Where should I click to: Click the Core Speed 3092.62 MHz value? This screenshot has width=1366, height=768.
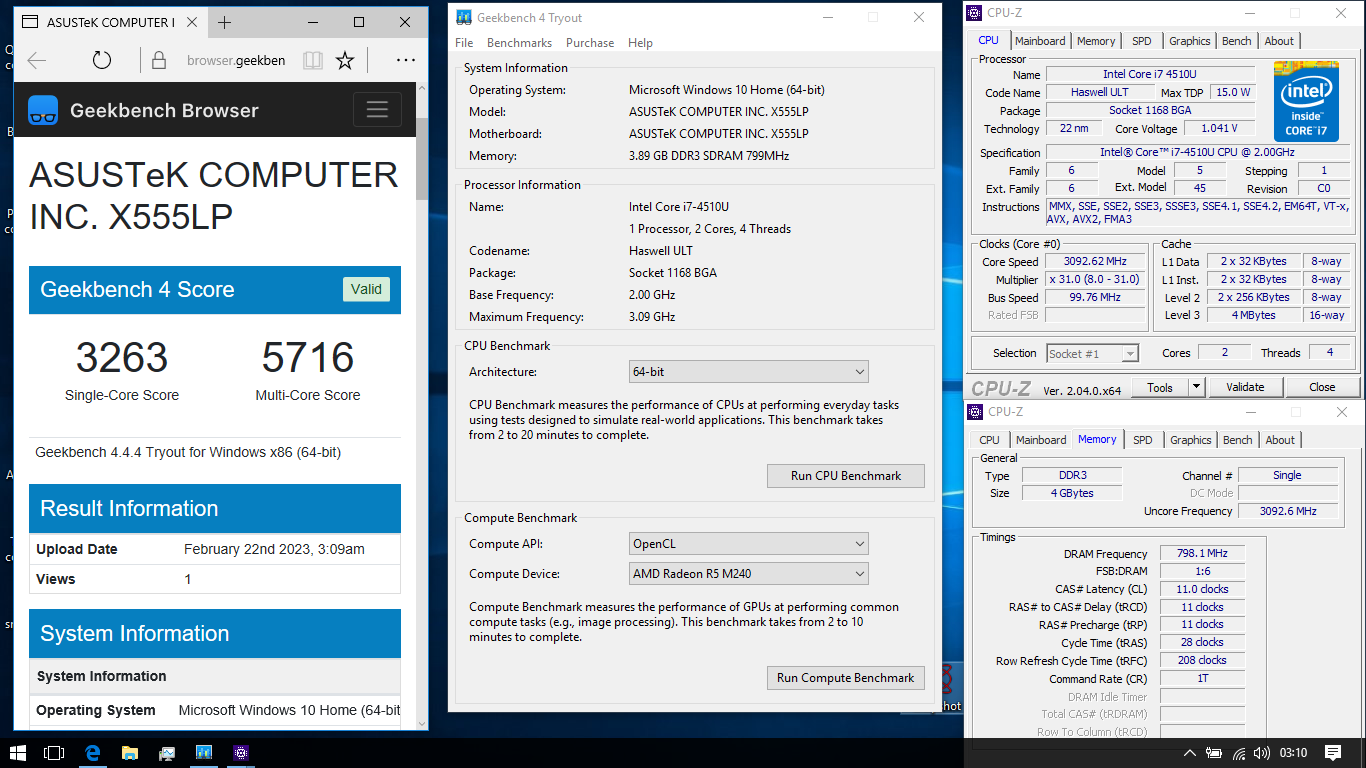1095,262
